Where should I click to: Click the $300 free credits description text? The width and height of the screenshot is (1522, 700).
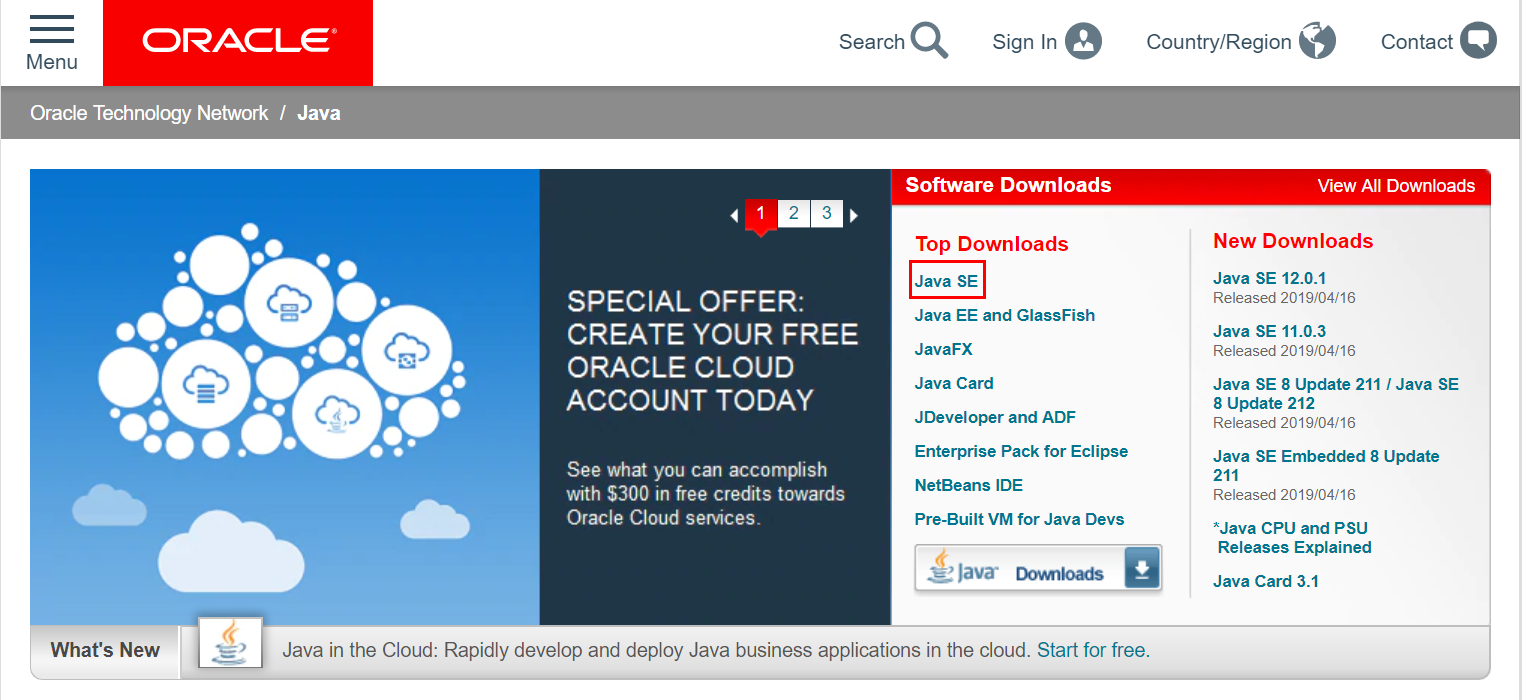706,494
